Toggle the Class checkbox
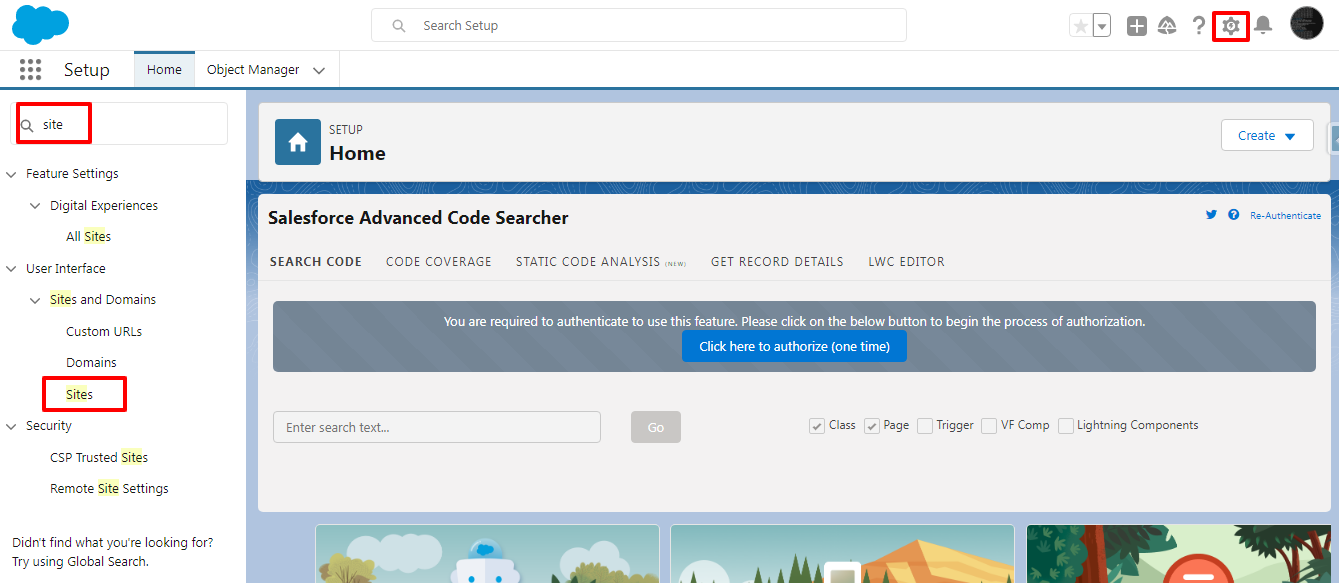The width and height of the screenshot is (1339, 583). pos(817,426)
